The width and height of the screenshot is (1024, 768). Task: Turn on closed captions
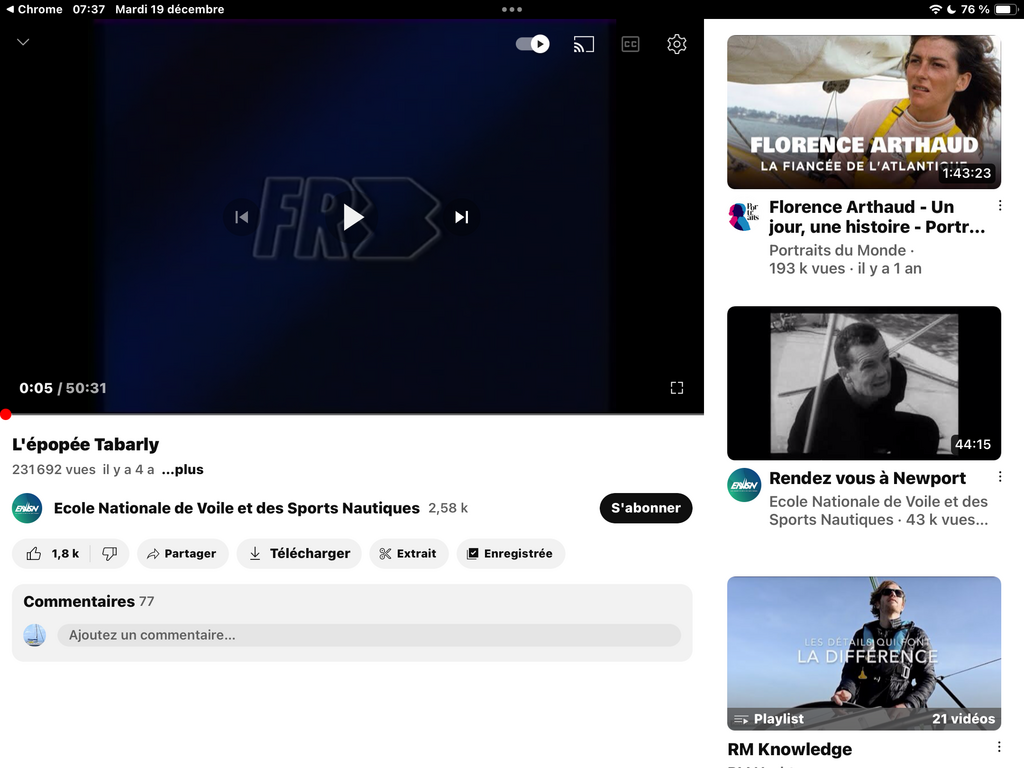(630, 44)
